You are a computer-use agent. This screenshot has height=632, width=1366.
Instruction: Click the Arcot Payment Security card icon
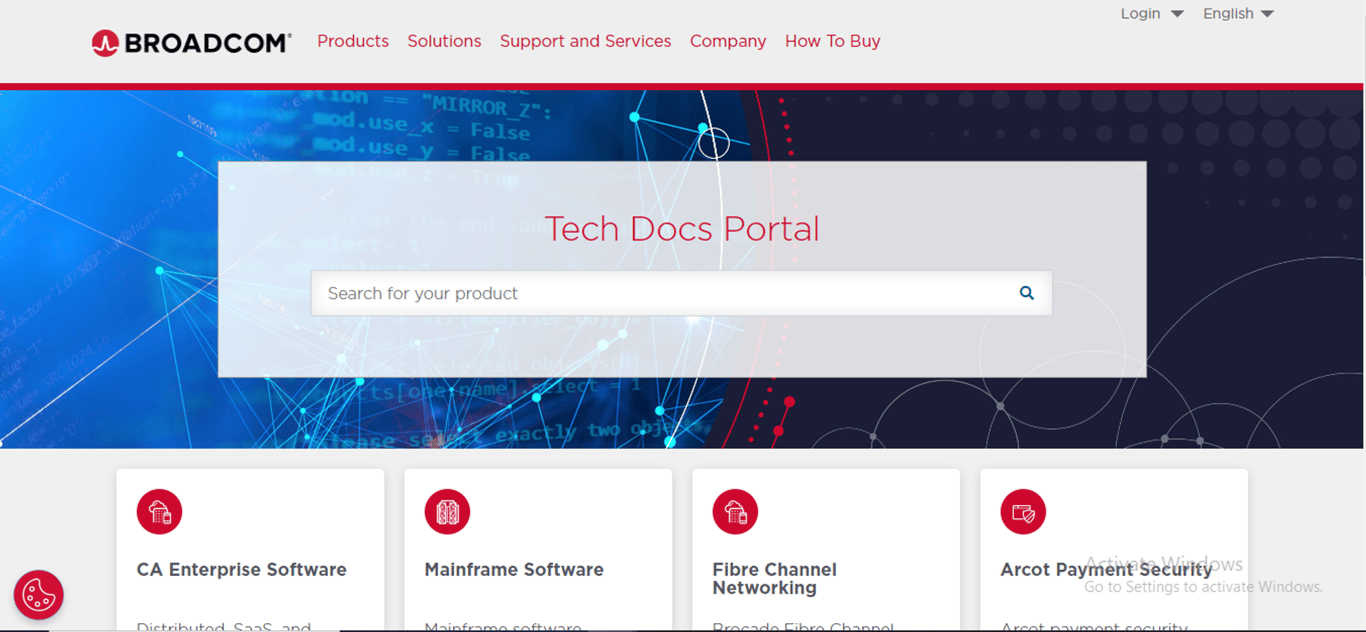click(x=1023, y=513)
